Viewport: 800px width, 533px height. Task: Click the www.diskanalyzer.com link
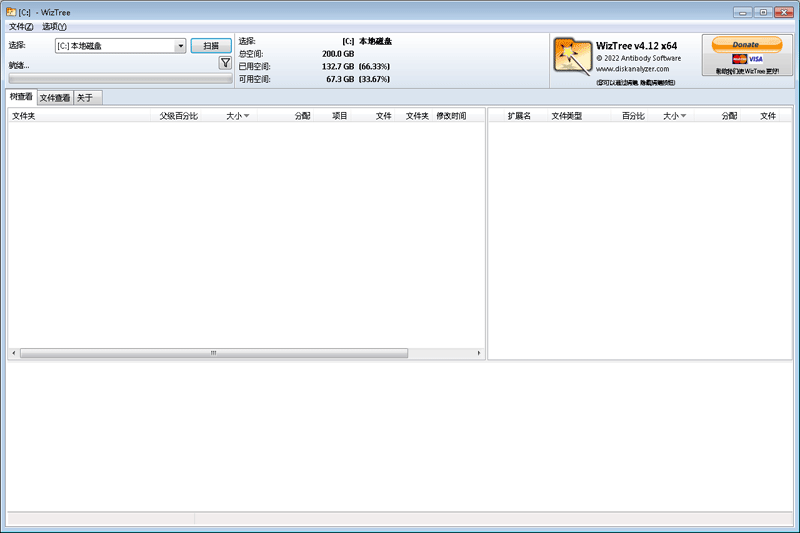pos(633,69)
